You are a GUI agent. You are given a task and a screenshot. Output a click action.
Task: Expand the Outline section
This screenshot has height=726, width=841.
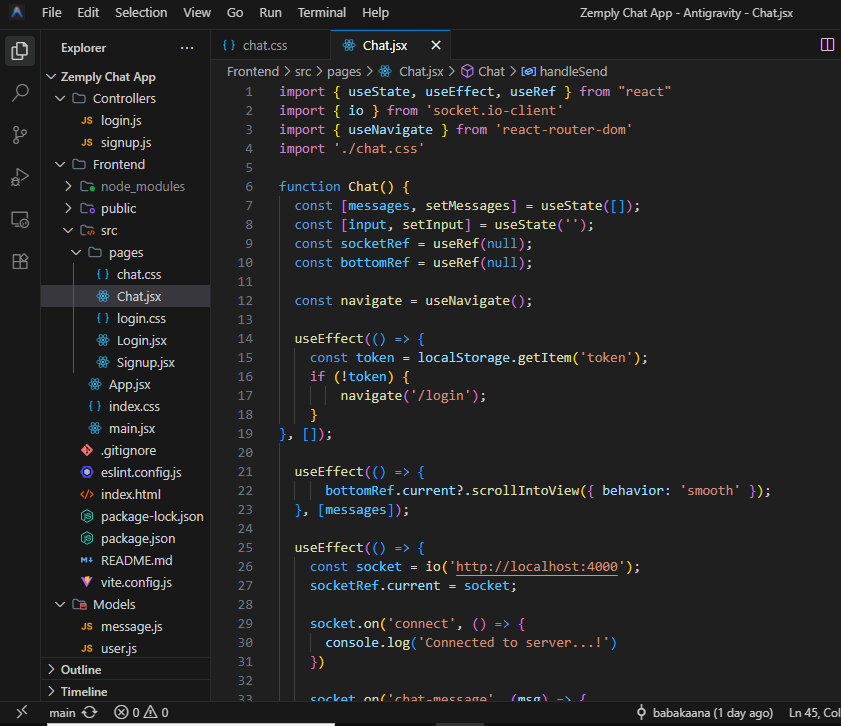tap(126, 670)
